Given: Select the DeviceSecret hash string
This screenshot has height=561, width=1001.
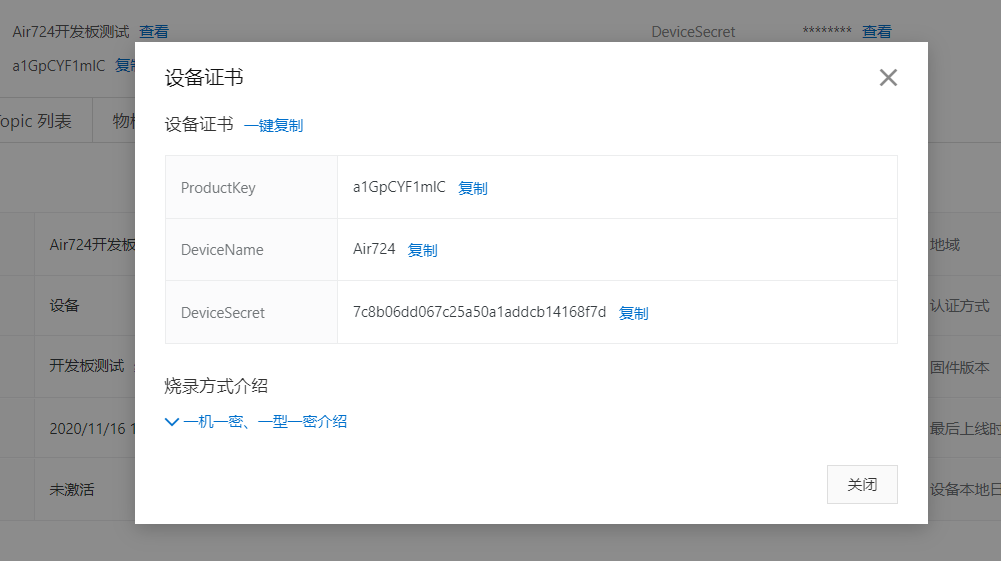Looking at the screenshot, I should [x=479, y=312].
